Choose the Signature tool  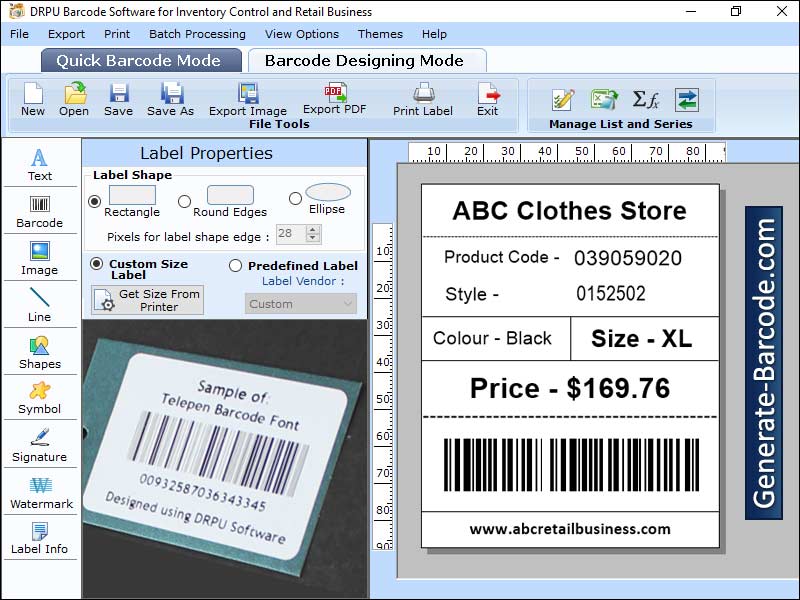[x=40, y=445]
